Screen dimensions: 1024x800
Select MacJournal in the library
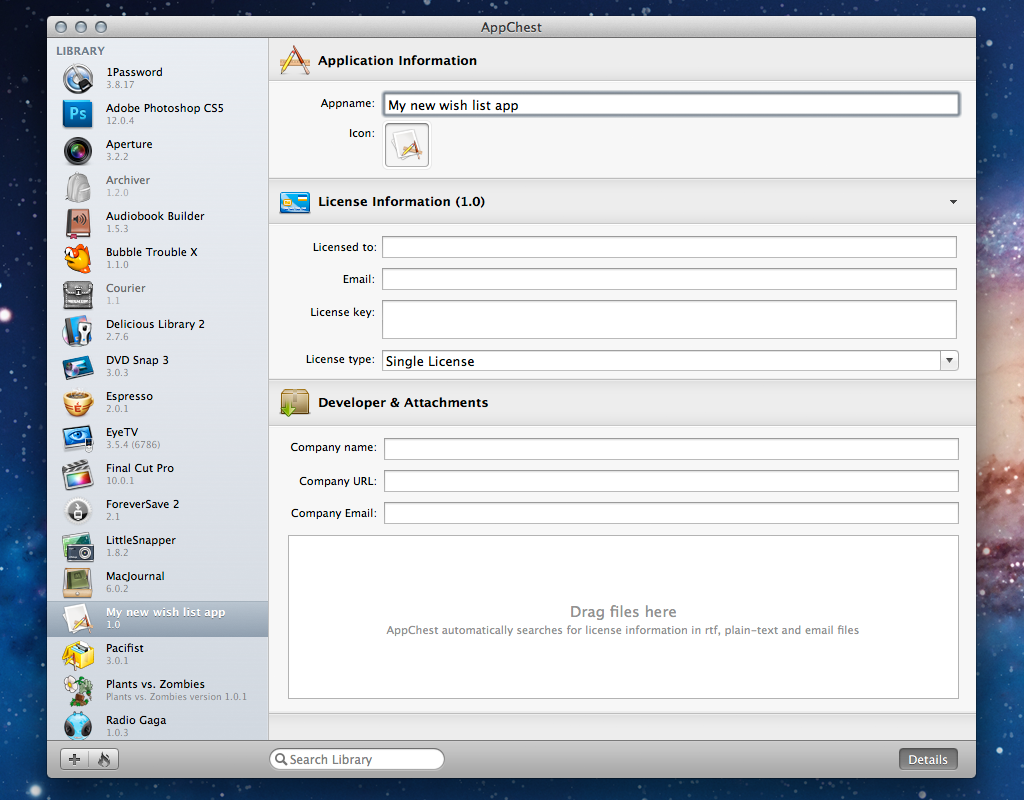(x=135, y=576)
